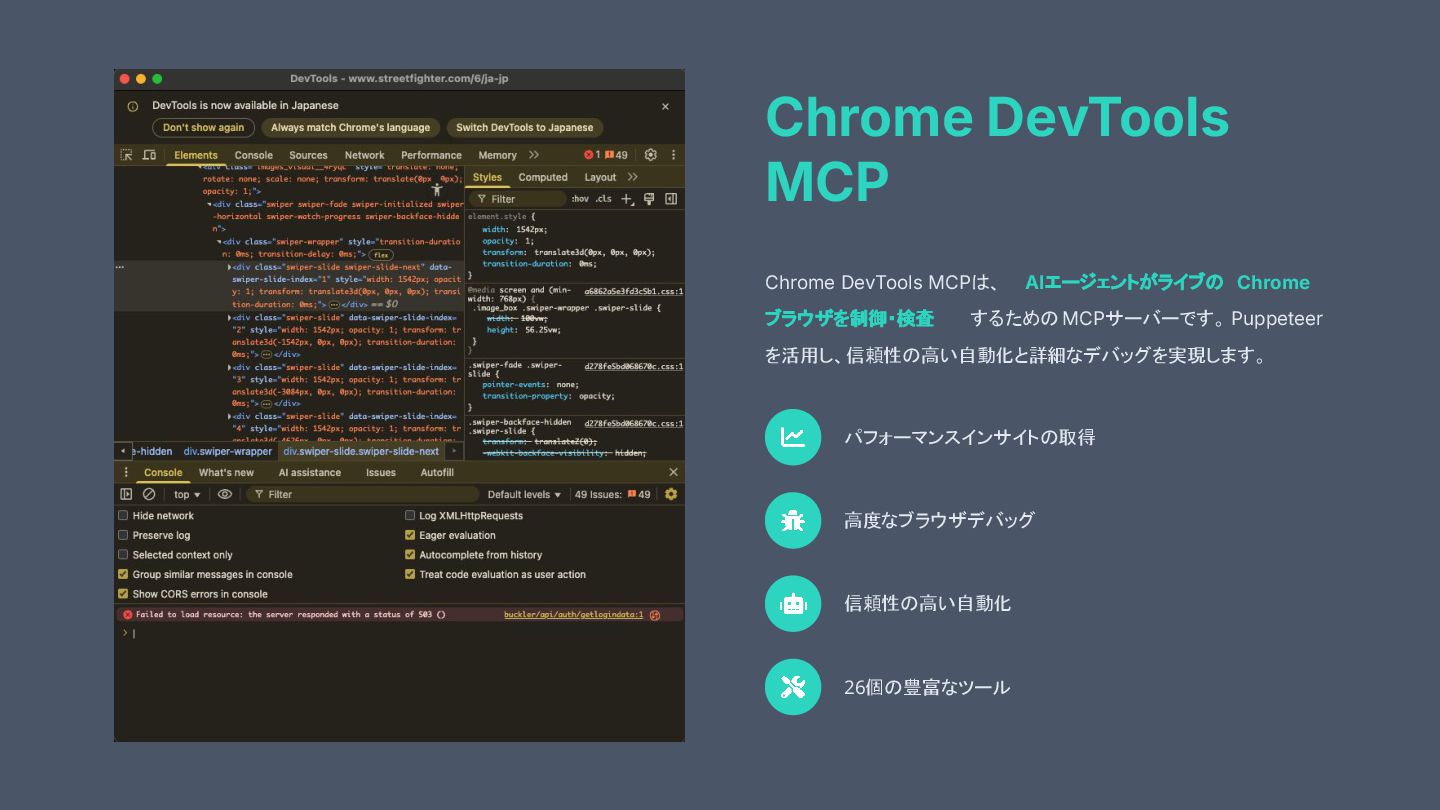Open the a6862a5e3fd3c5b1.css:1 stylesheet link
This screenshot has height=810, width=1440.
pyautogui.click(x=634, y=291)
